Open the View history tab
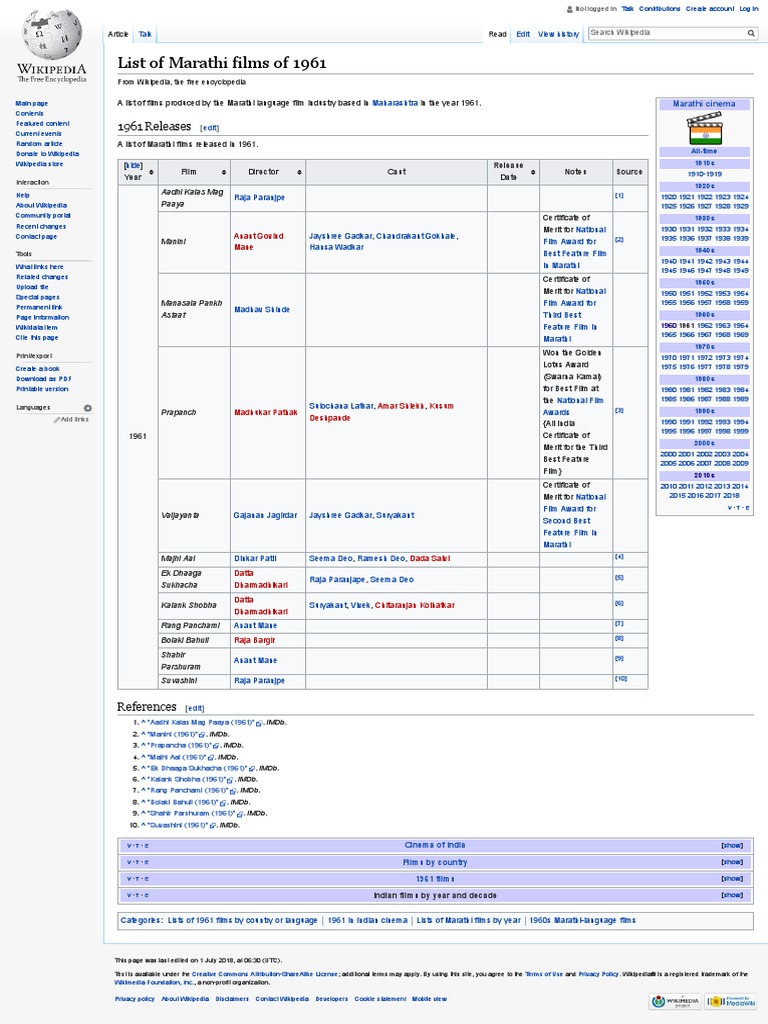The width and height of the screenshot is (768, 1024). click(x=558, y=34)
